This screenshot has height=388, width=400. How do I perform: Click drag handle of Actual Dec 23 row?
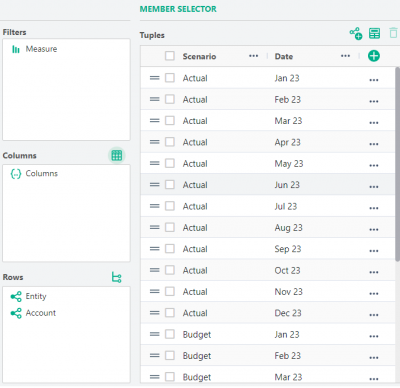pyautogui.click(x=154, y=313)
